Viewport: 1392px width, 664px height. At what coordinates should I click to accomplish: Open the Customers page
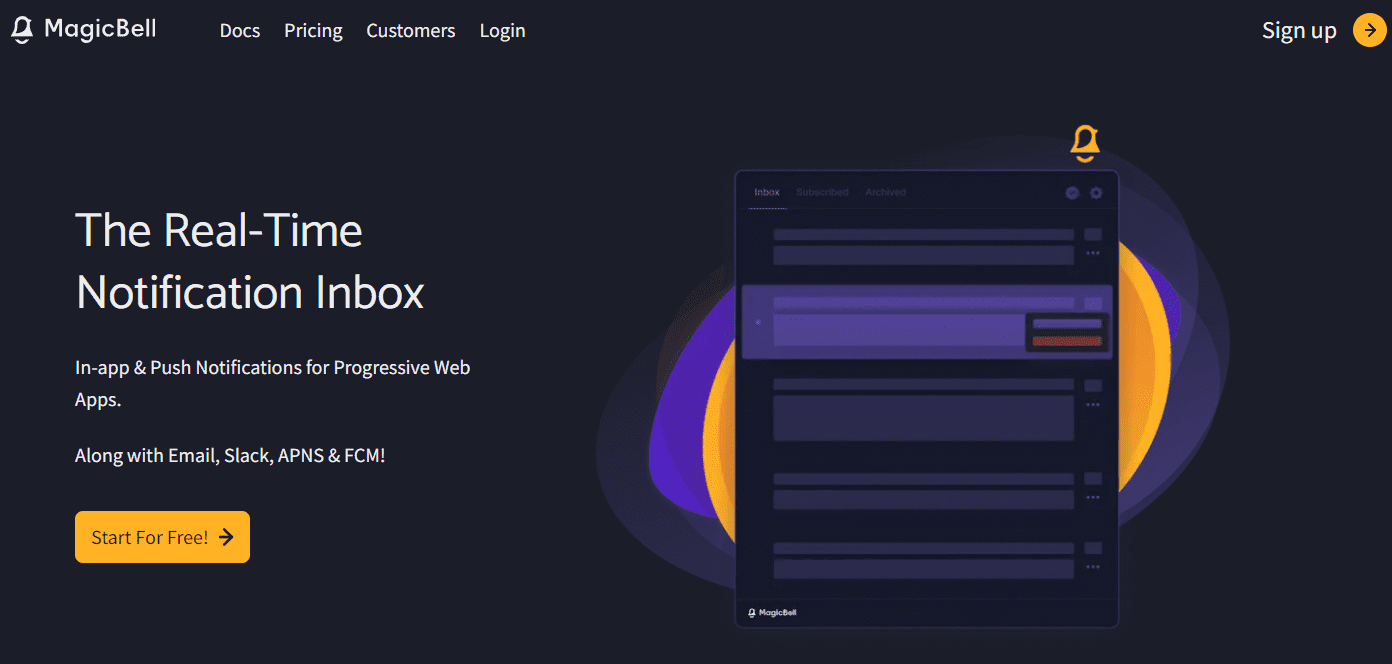click(411, 31)
